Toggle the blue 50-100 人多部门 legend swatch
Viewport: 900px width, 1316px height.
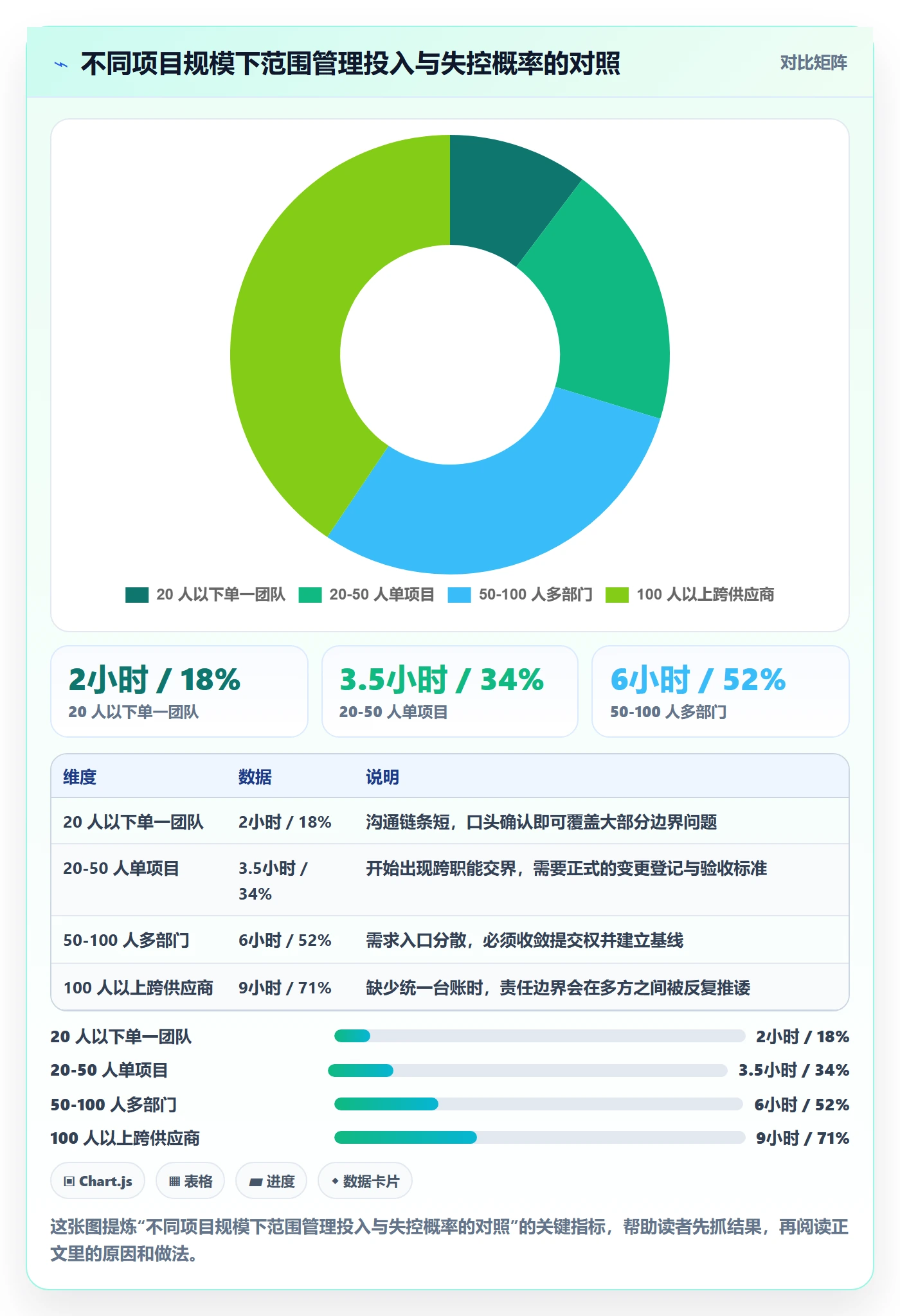(459, 595)
